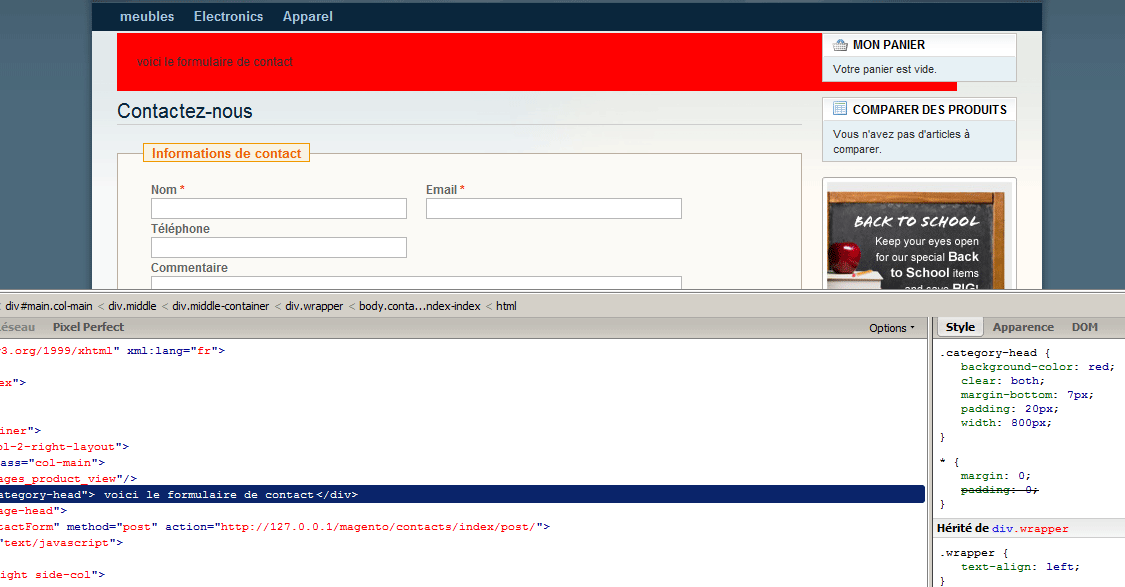Click the 'margin: 0' CSS declaration
Screen dimensions: 1125x587
996,476
